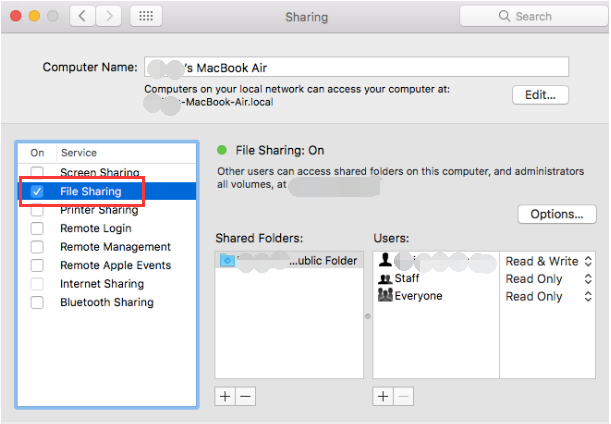Click the single user icon in Users list
Image resolution: width=611 pixels, height=424 pixels.
coord(385,260)
